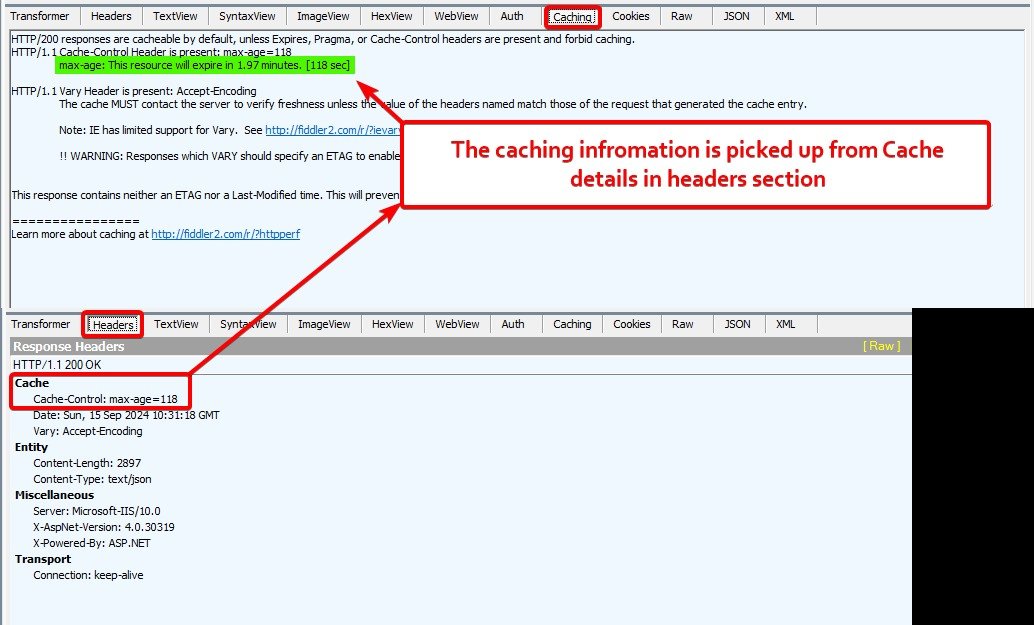Viewport: 1034px width, 625px height.
Task: Switch to the Cookies tab
Action: (630, 15)
